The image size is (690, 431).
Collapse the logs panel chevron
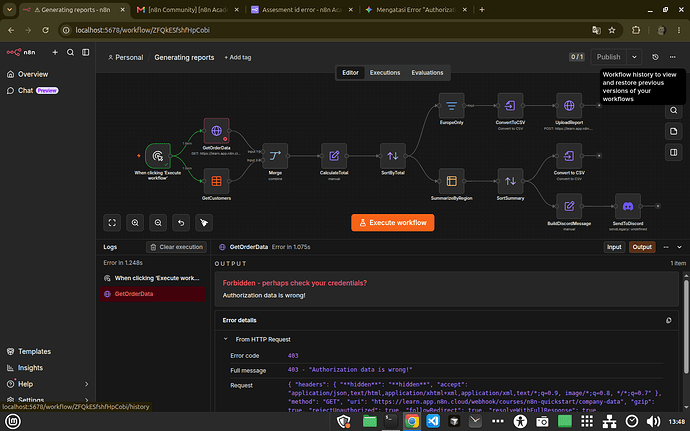point(679,247)
